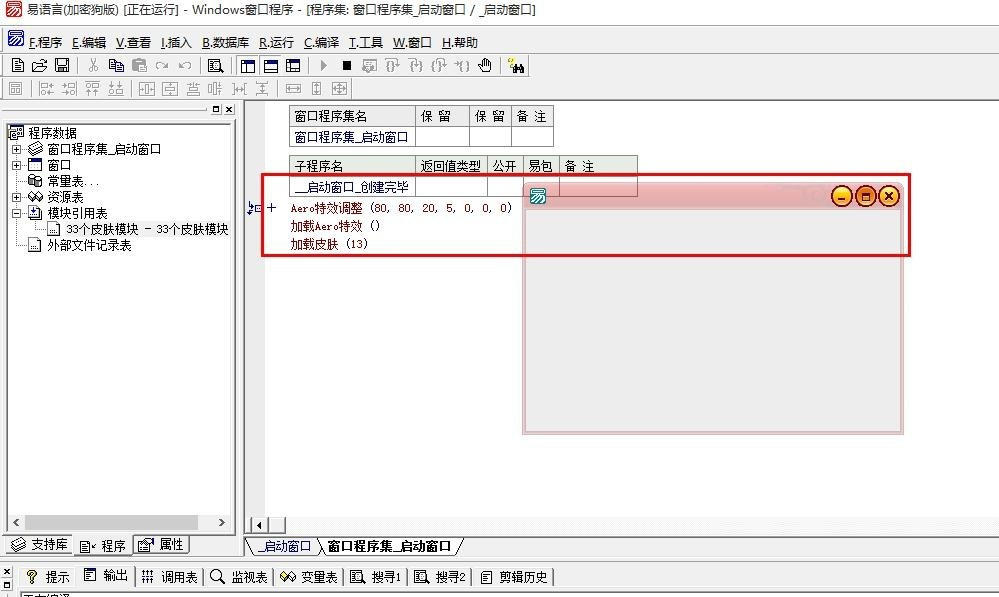Click the binoculars help search icon
The image size is (999, 597).
tap(516, 66)
